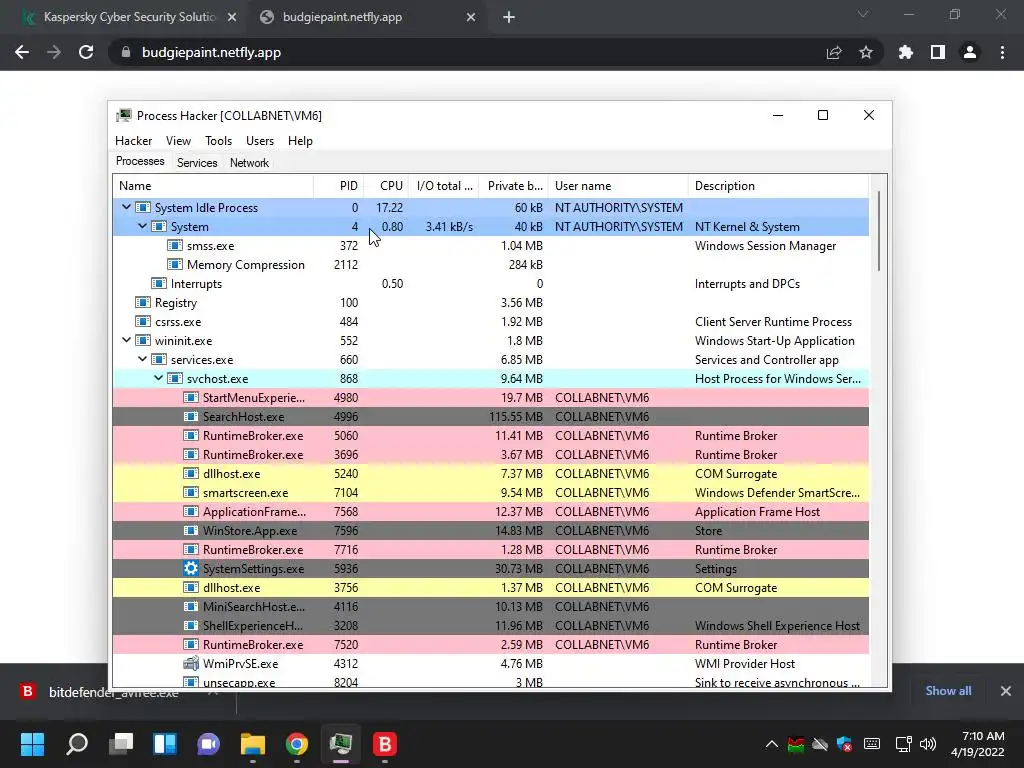
Task: Collapse the wininit.exe tree node
Action: point(126,340)
